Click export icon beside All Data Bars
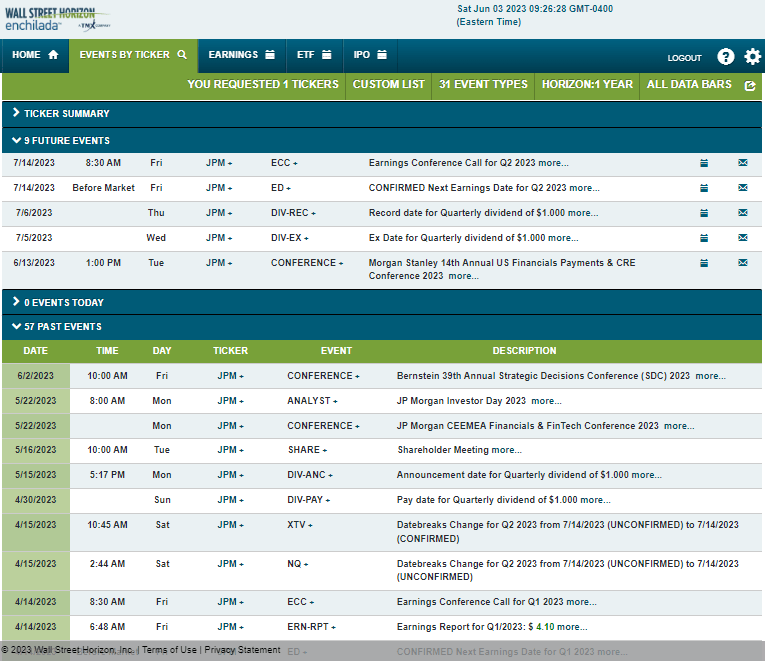This screenshot has width=765, height=661. pos(750,86)
